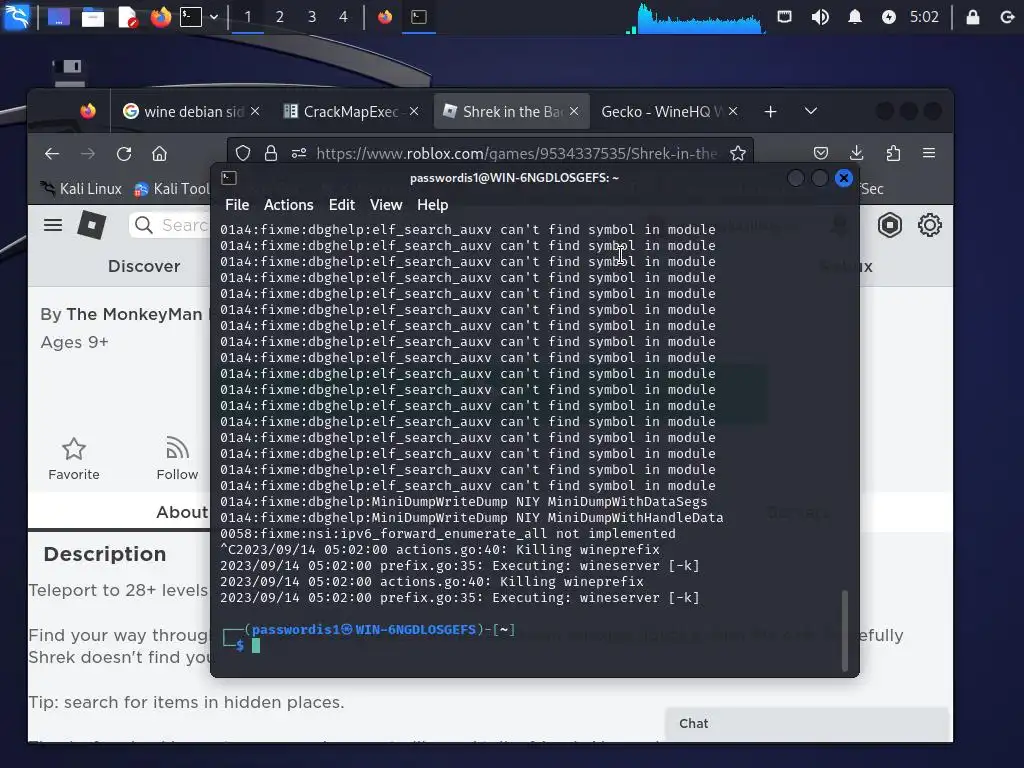Open notifications bell in panel

pos(854,17)
